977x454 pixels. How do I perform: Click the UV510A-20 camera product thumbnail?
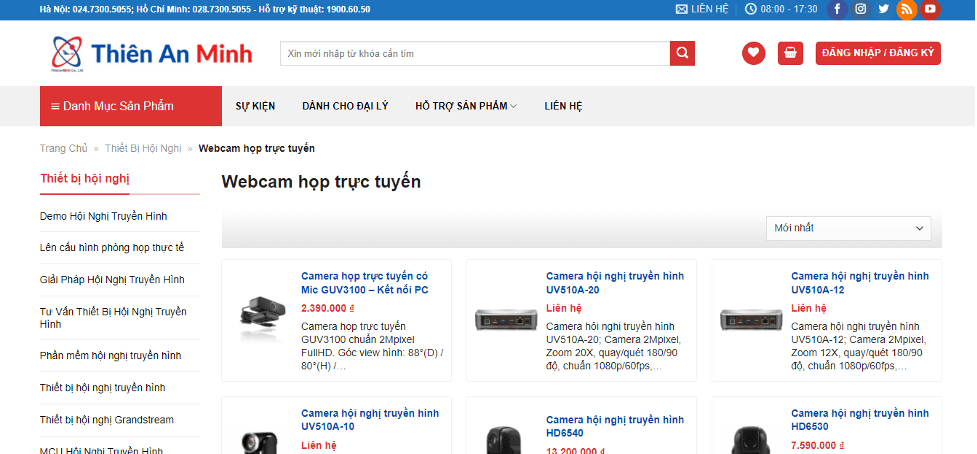click(x=506, y=319)
